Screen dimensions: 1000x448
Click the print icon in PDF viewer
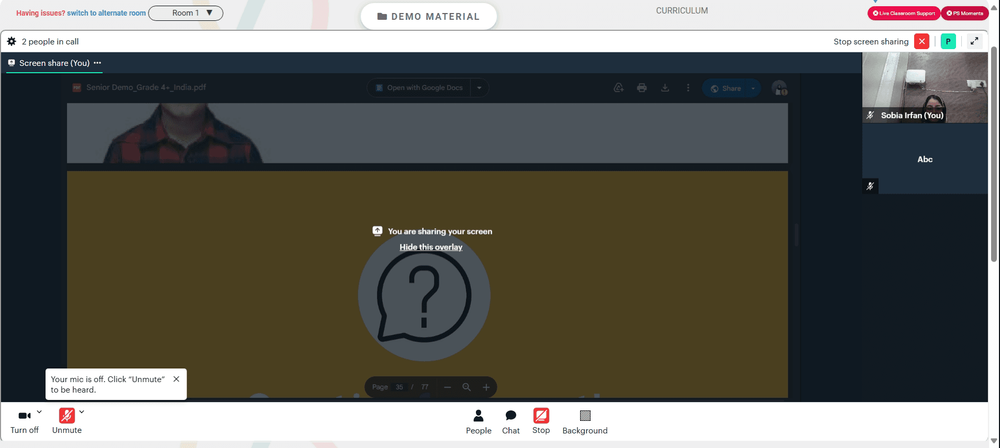pos(642,88)
